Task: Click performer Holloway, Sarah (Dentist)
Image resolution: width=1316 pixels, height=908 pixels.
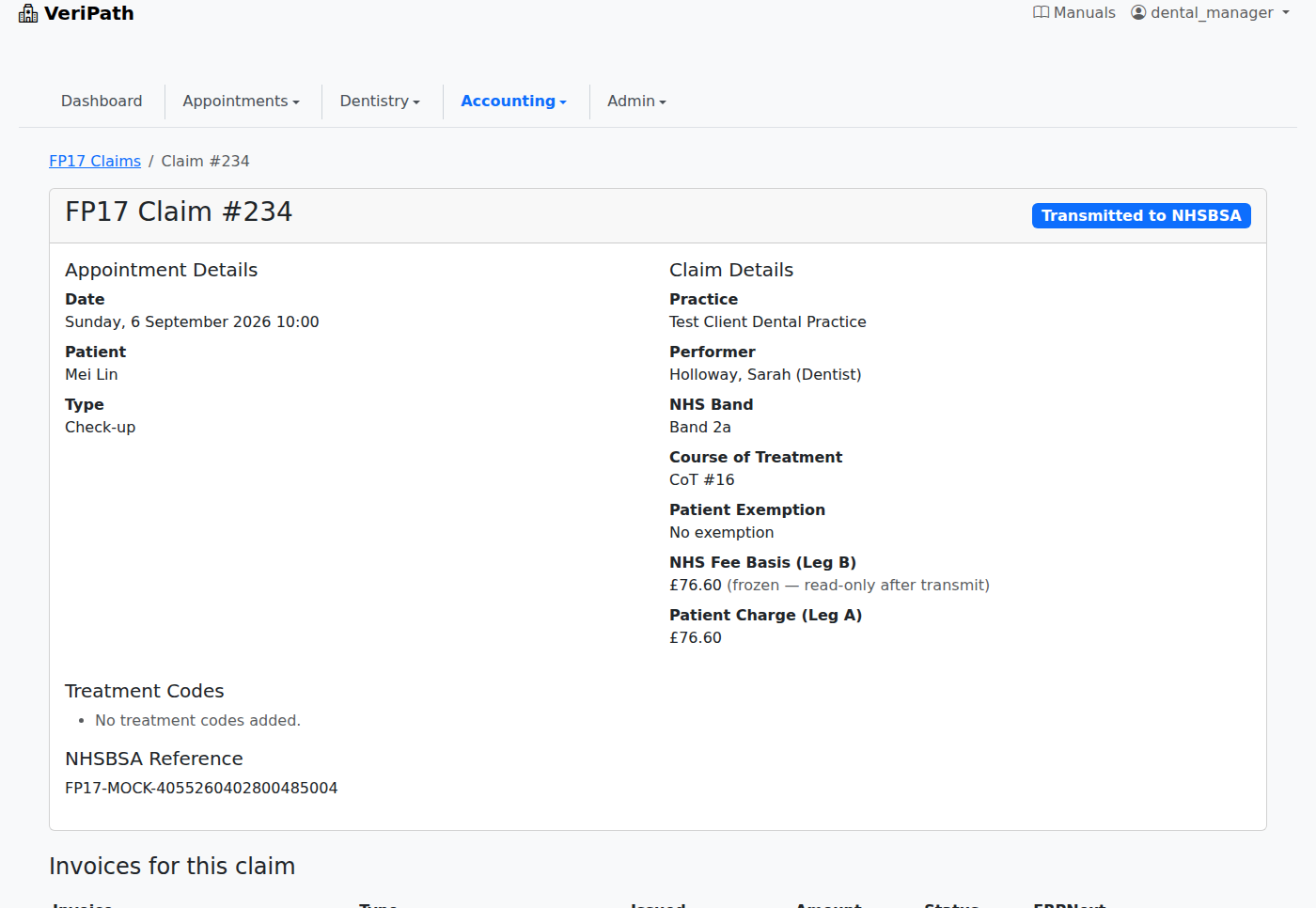Action: tap(765, 374)
